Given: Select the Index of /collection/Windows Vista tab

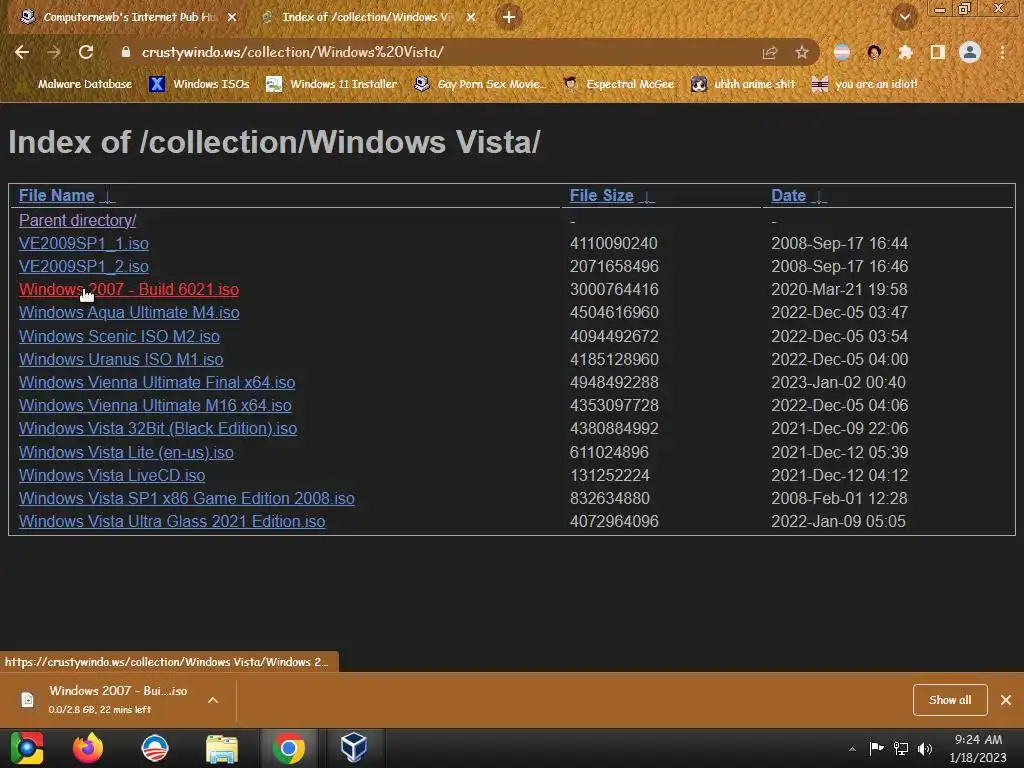Looking at the screenshot, I should (367, 17).
